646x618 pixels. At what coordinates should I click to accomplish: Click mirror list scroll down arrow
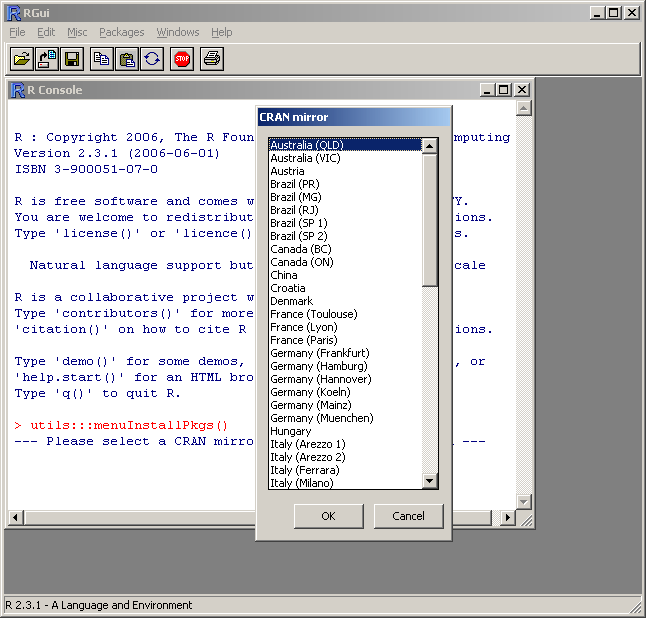pos(430,481)
